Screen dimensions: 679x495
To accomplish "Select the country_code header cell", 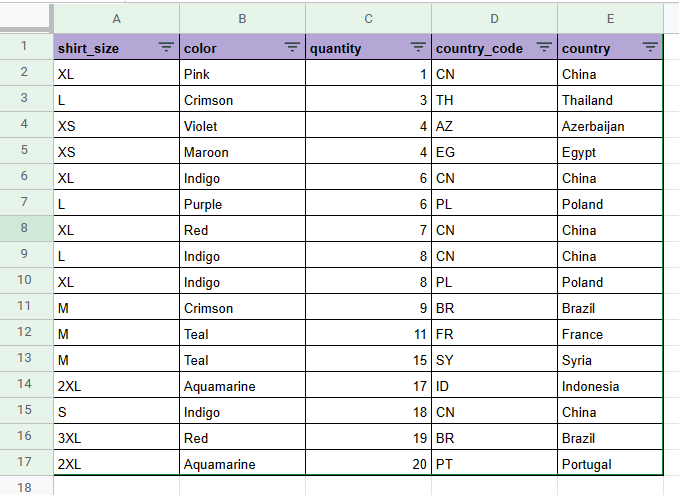I will point(495,47).
